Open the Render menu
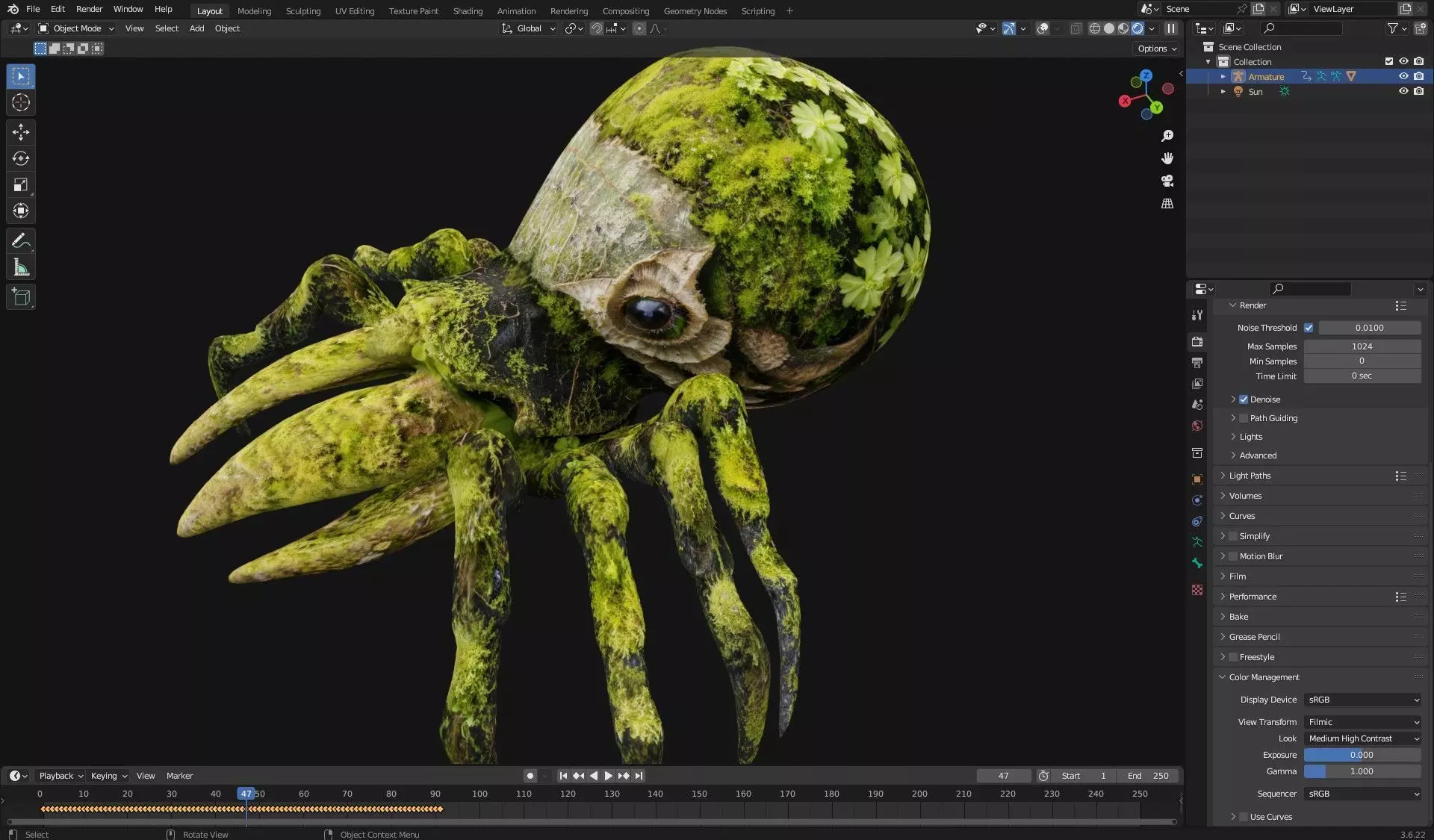Image resolution: width=1434 pixels, height=840 pixels. tap(89, 9)
